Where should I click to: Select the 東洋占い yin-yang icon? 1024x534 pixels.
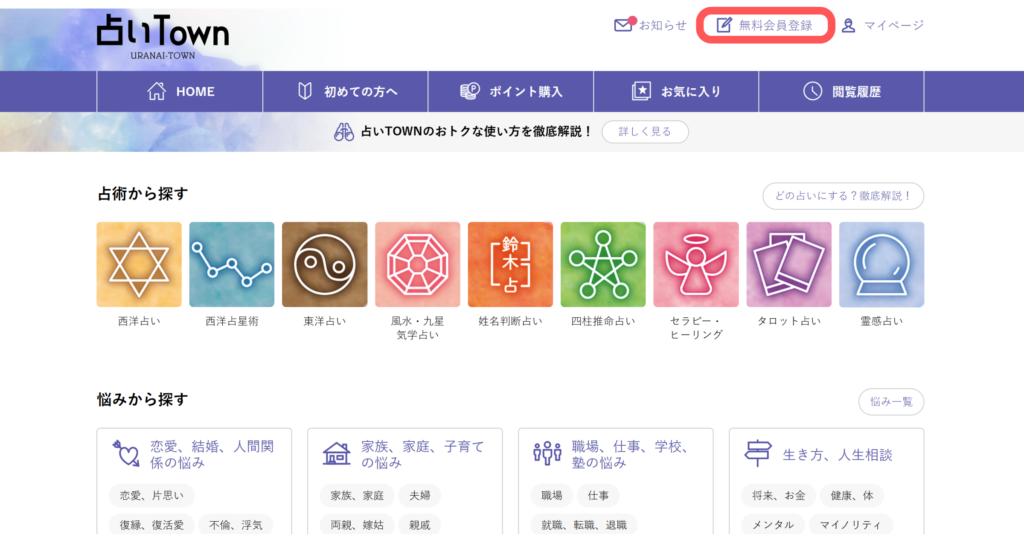pyautogui.click(x=325, y=264)
